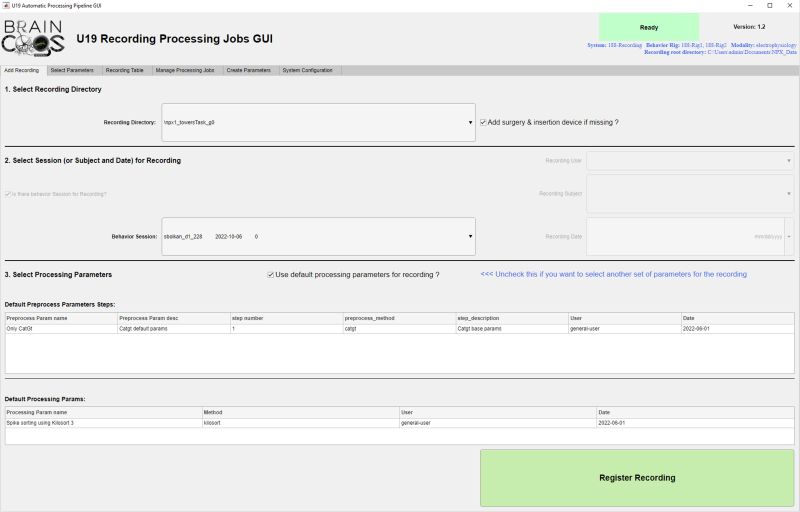This screenshot has width=800, height=512.
Task: Click the 'step number' column header
Action: pos(287,318)
